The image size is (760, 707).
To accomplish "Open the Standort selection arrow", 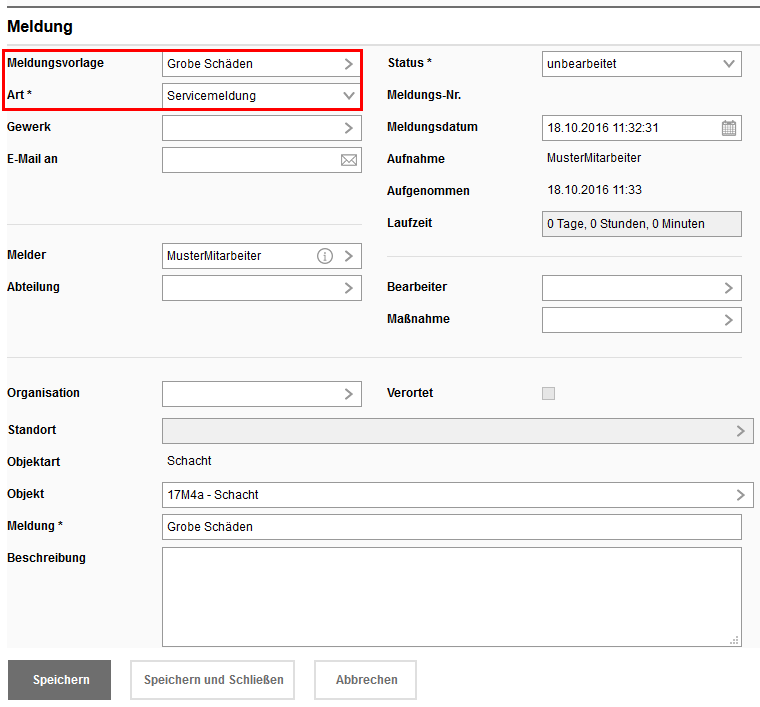I will (740, 431).
